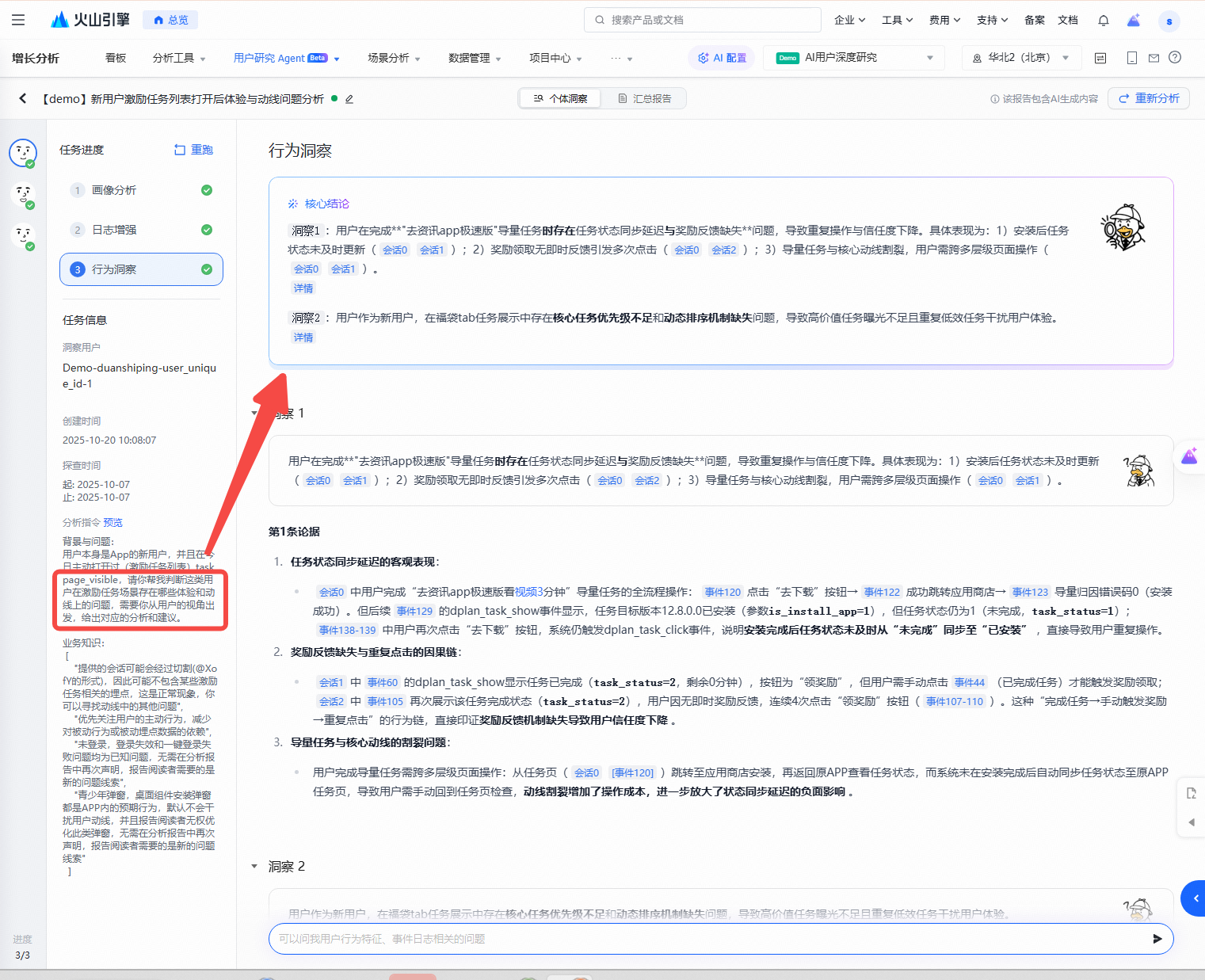1205x980 pixels.
Task: Open the hamburger navigation menu
Action: 18,20
